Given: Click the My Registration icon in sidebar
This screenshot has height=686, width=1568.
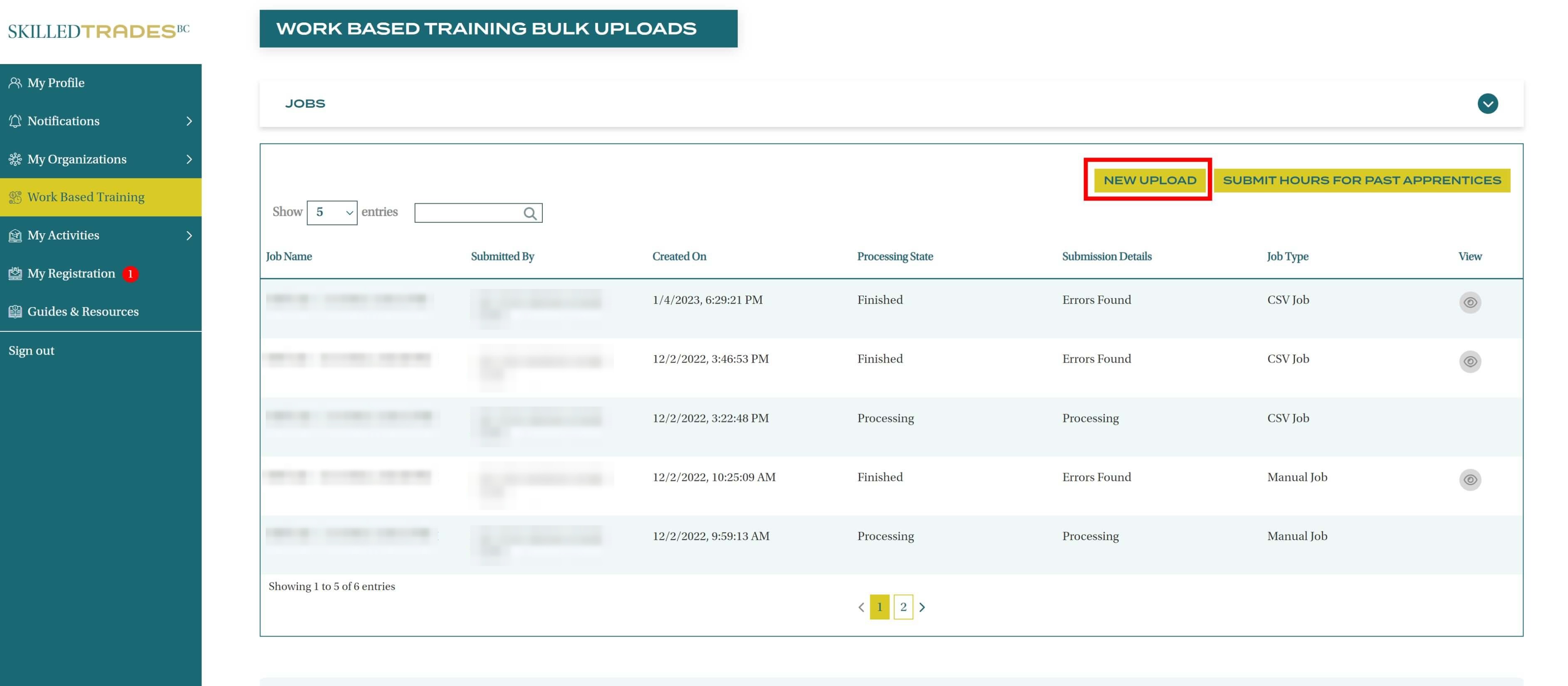Looking at the screenshot, I should pyautogui.click(x=15, y=274).
